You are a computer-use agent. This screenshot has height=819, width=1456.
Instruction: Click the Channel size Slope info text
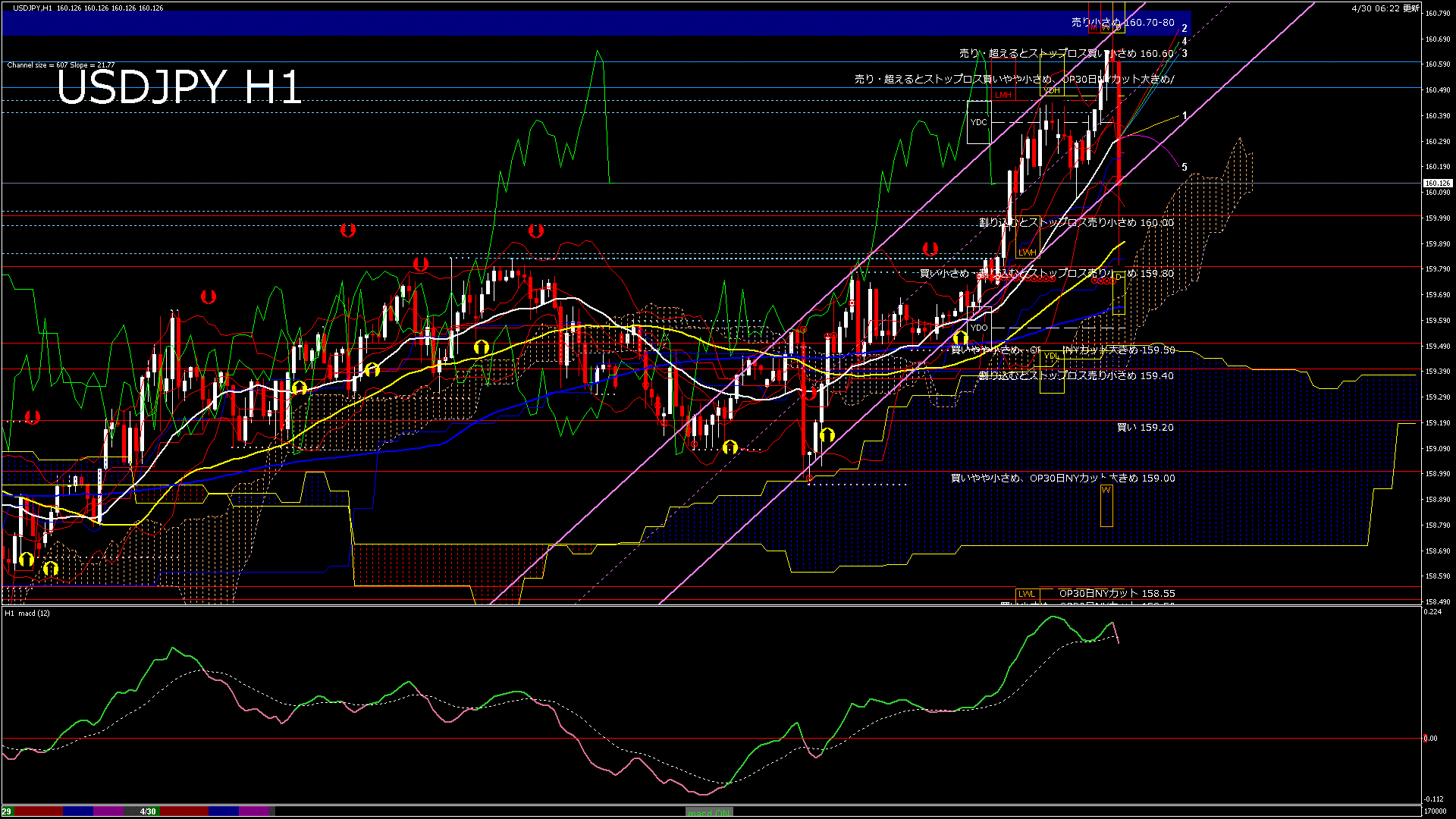pos(61,65)
